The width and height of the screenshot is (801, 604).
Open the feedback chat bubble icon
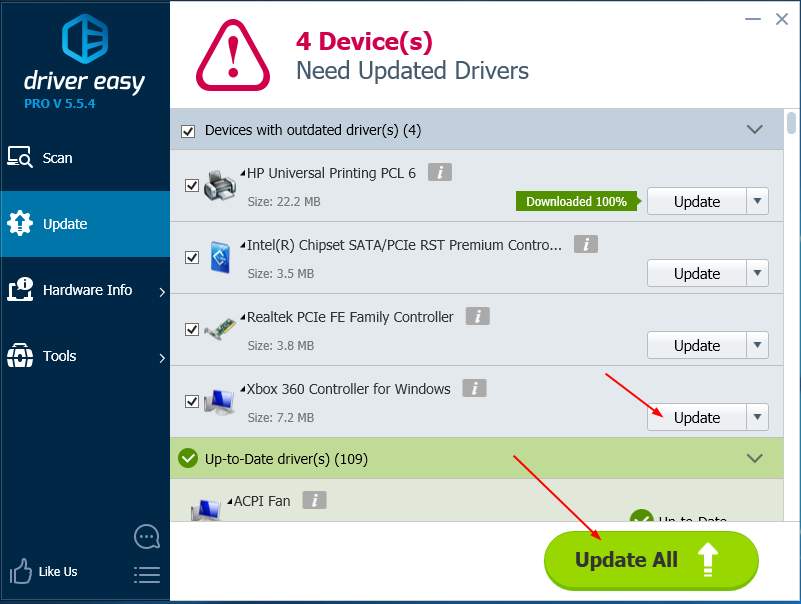click(146, 536)
